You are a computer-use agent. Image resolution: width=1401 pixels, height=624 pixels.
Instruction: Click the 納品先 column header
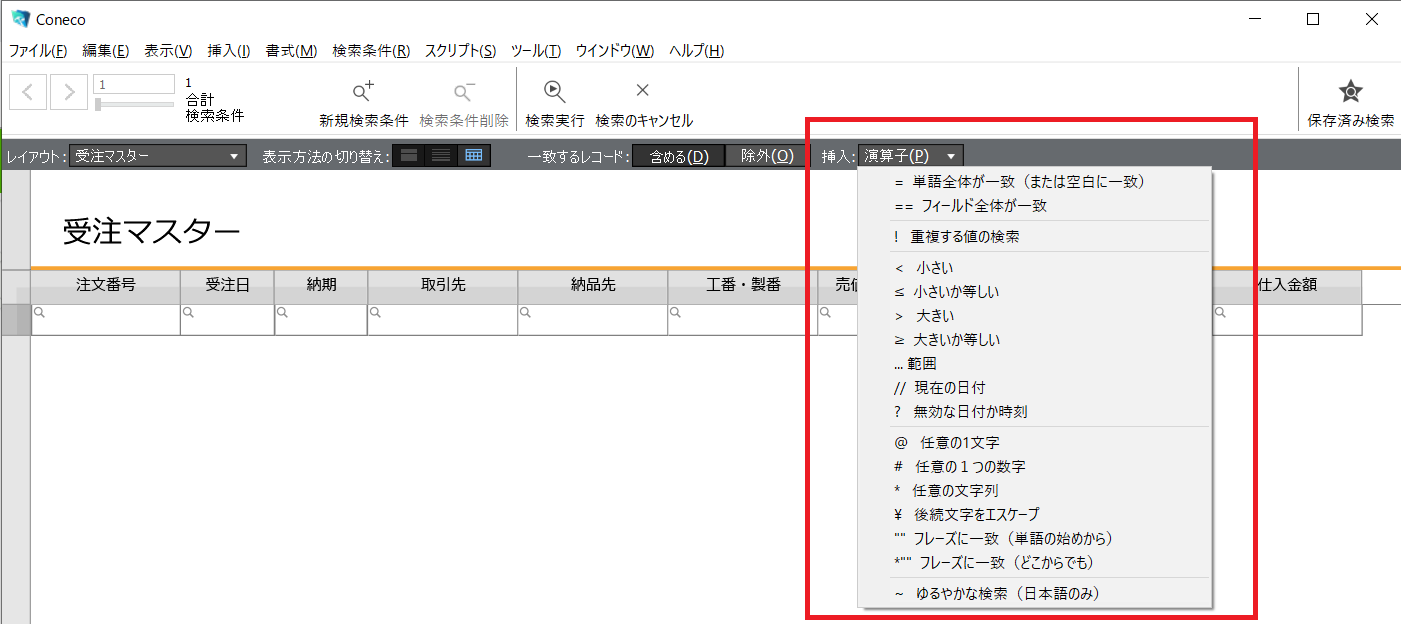click(593, 285)
